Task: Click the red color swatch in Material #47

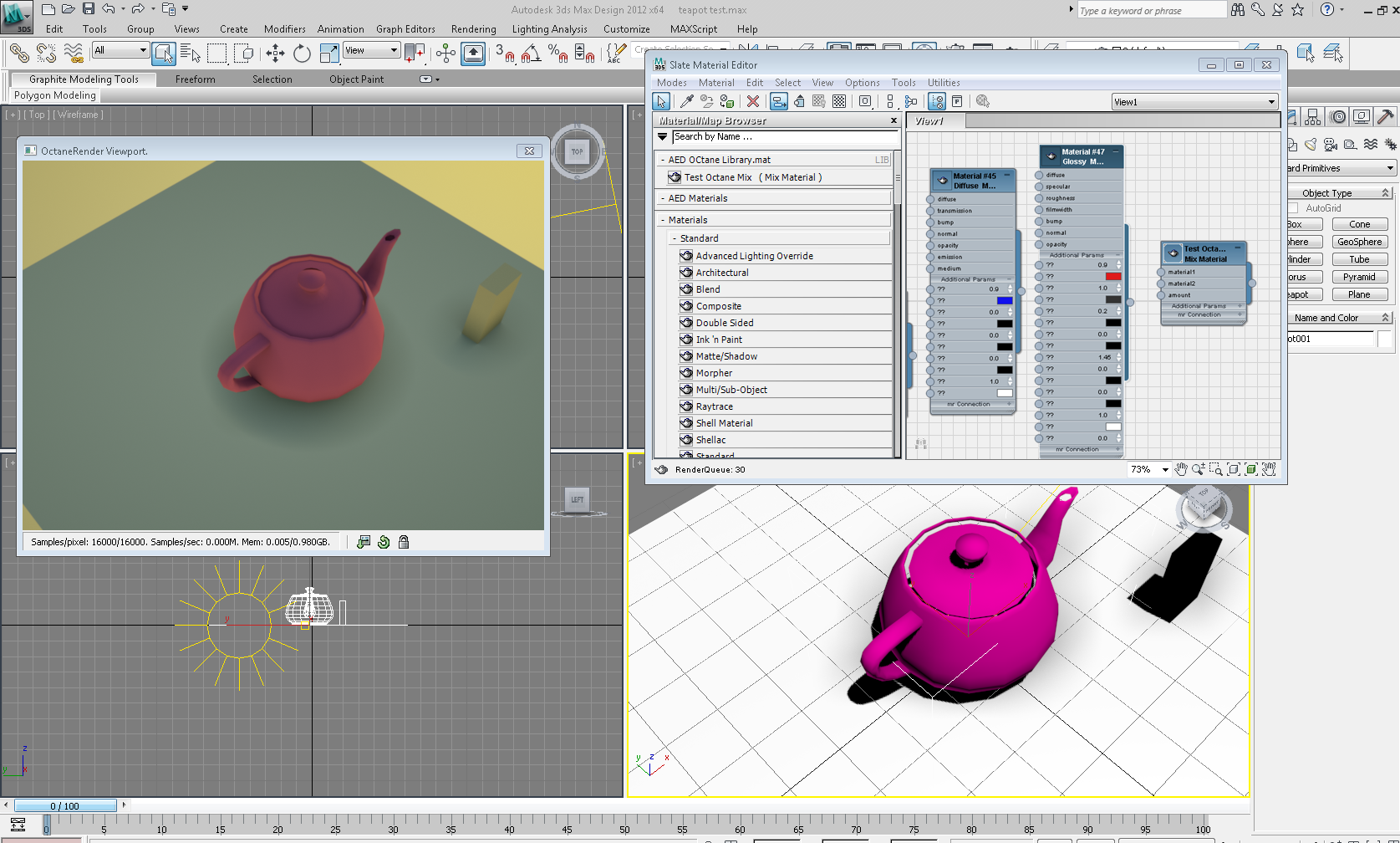Action: pos(1113,276)
